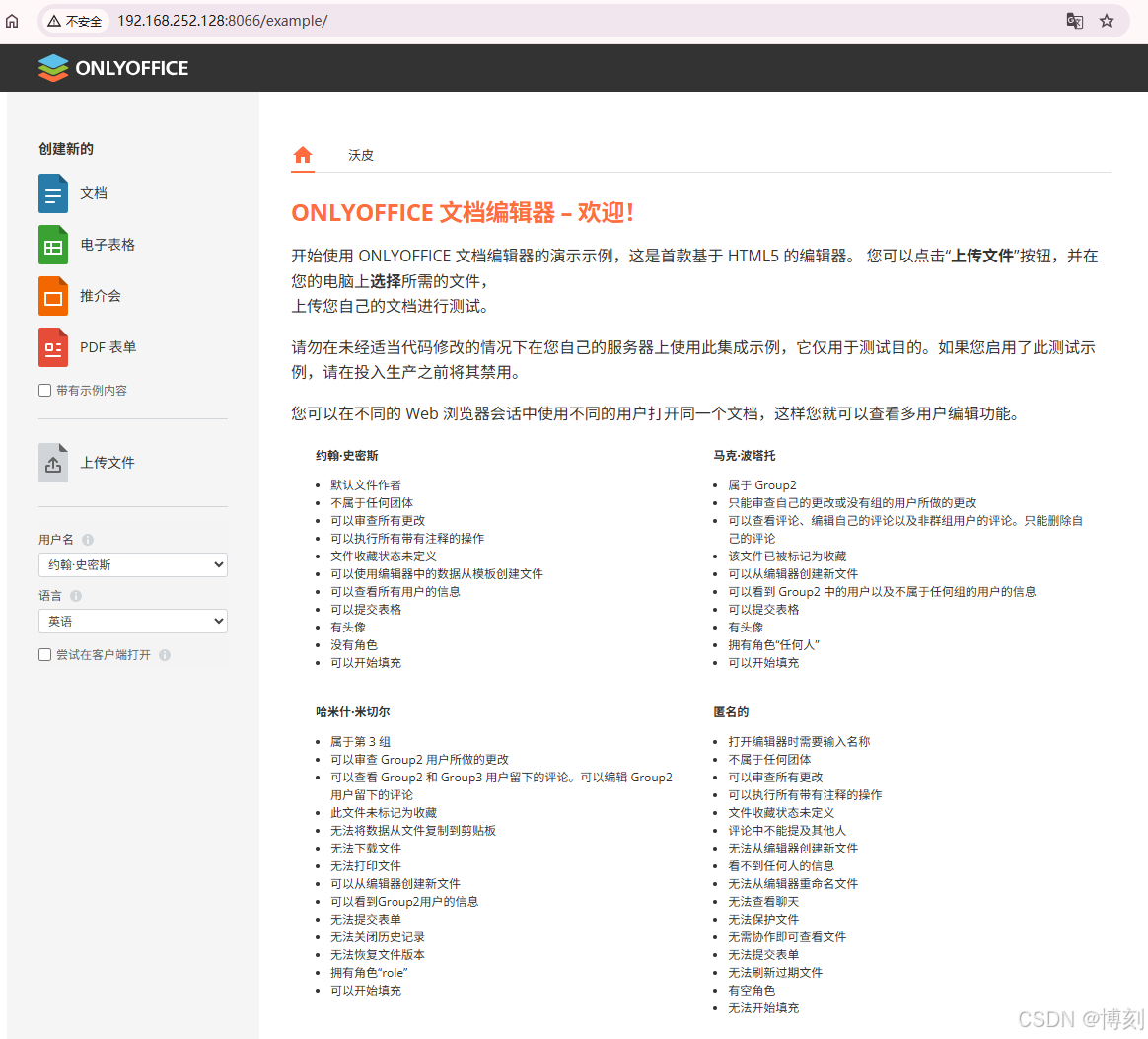
Task: Click the 匿名的 user heading
Action: [732, 712]
